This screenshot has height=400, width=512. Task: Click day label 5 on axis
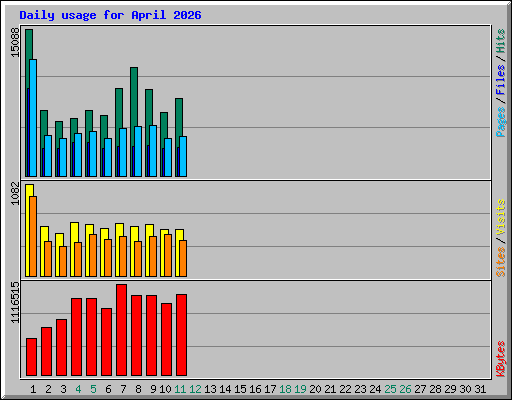click(93, 389)
